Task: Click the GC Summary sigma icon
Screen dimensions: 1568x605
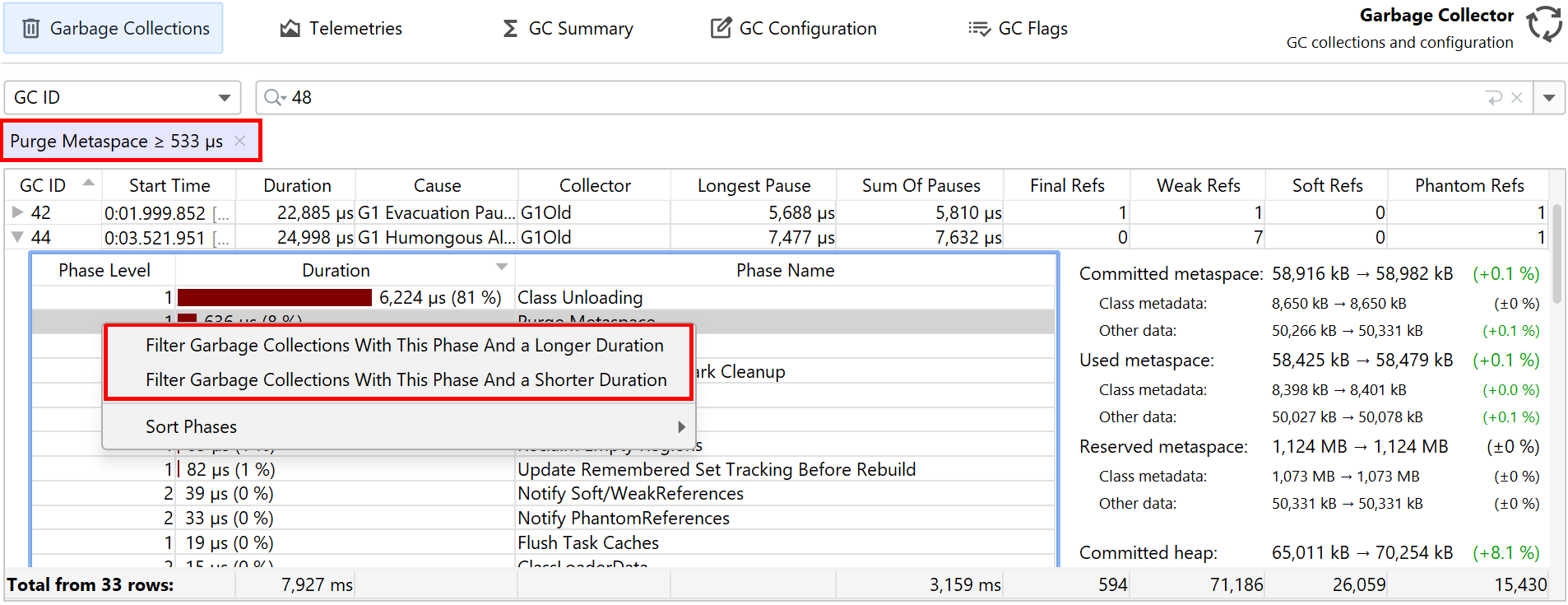Action: (510, 29)
